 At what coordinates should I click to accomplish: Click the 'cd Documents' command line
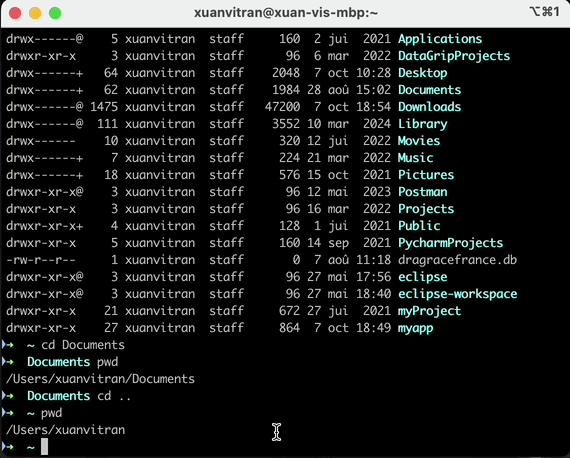tap(83, 345)
